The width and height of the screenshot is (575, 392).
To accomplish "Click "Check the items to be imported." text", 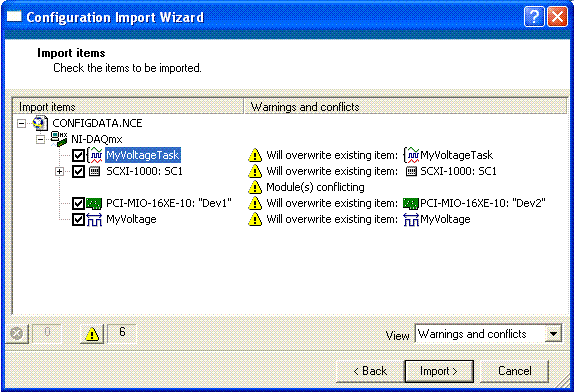I will (x=127, y=68).
